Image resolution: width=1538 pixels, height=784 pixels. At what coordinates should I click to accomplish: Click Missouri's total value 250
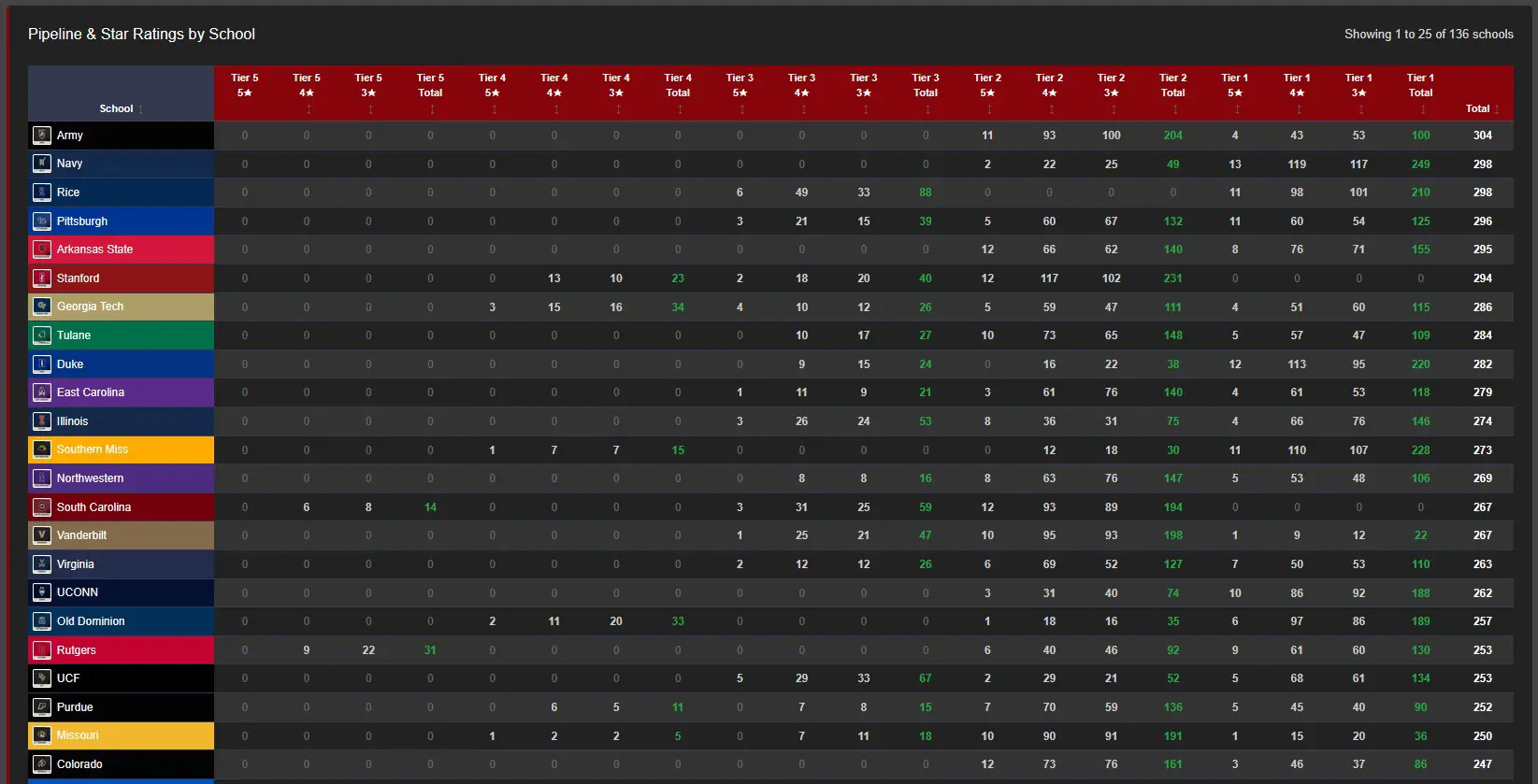coord(1483,736)
